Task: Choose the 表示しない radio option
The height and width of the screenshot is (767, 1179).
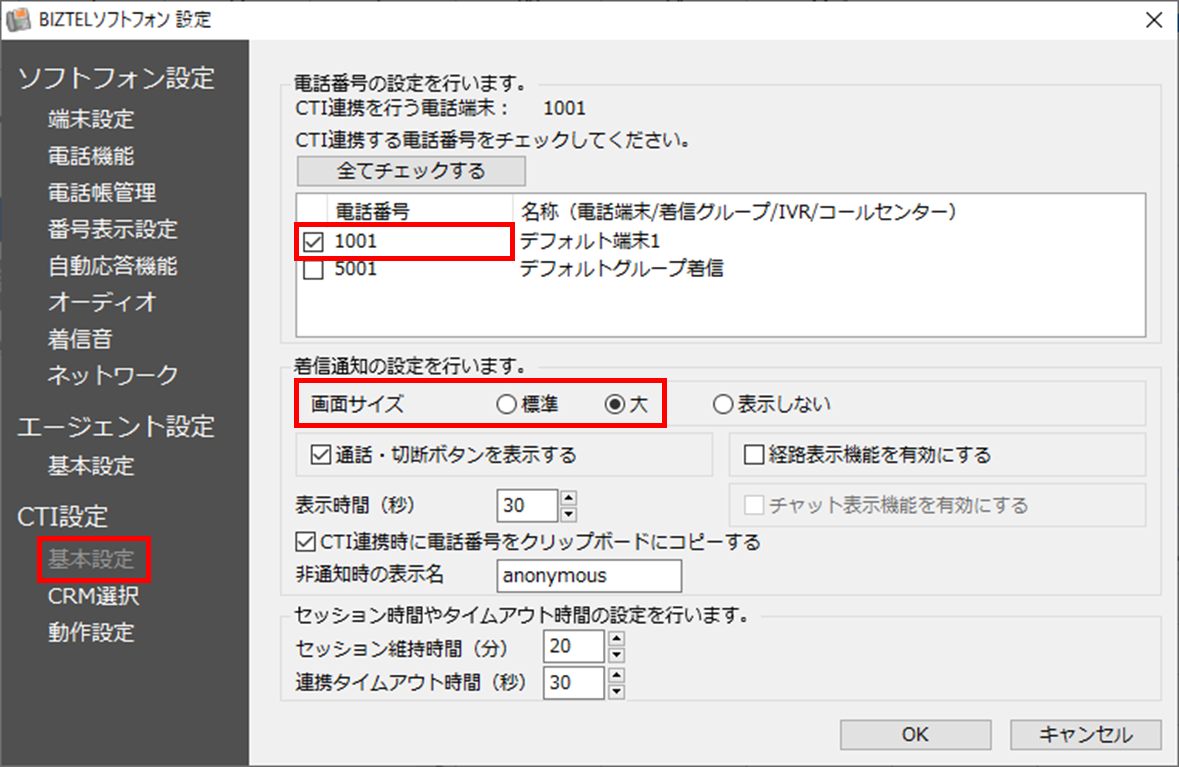Action: click(x=723, y=405)
